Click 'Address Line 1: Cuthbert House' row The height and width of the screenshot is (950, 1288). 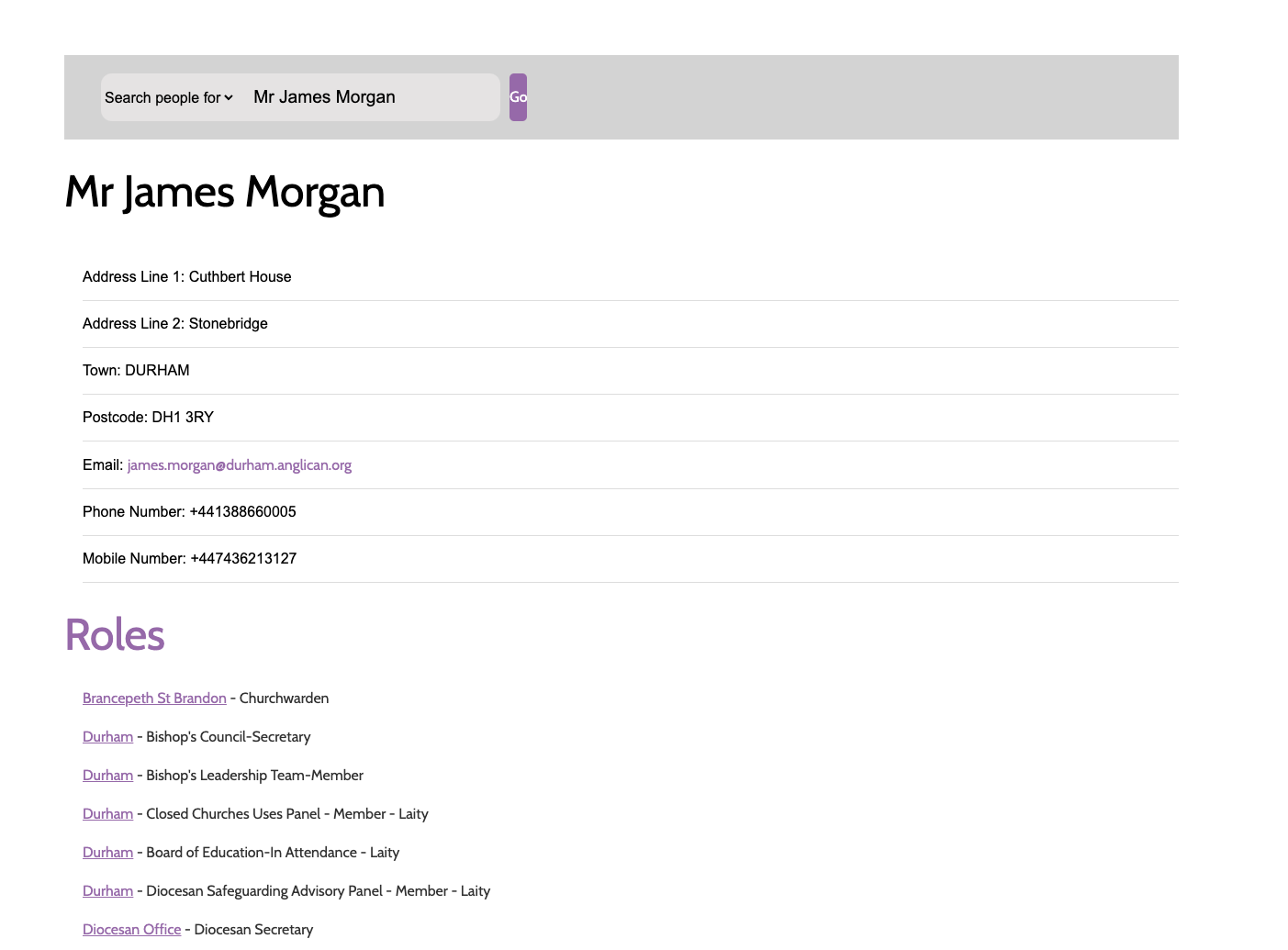point(631,277)
